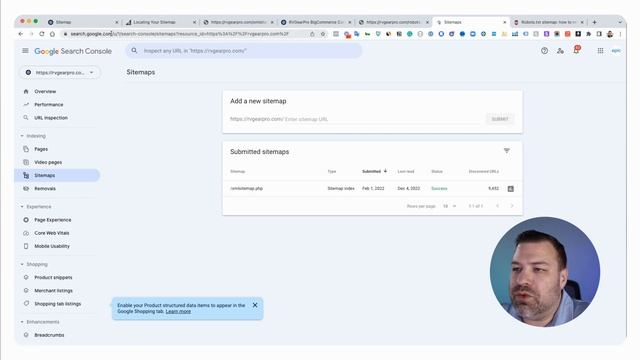640x360 pixels.
Task: Click the browser home icon
Action: click(x=52, y=34)
